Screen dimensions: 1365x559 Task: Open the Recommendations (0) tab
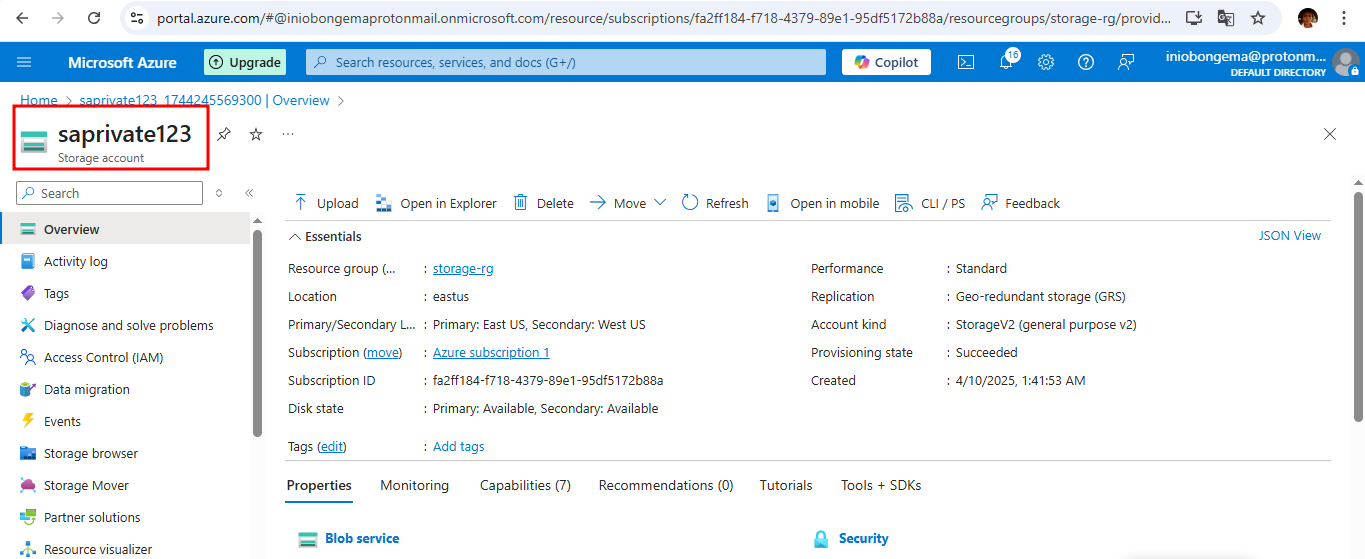pyautogui.click(x=666, y=486)
